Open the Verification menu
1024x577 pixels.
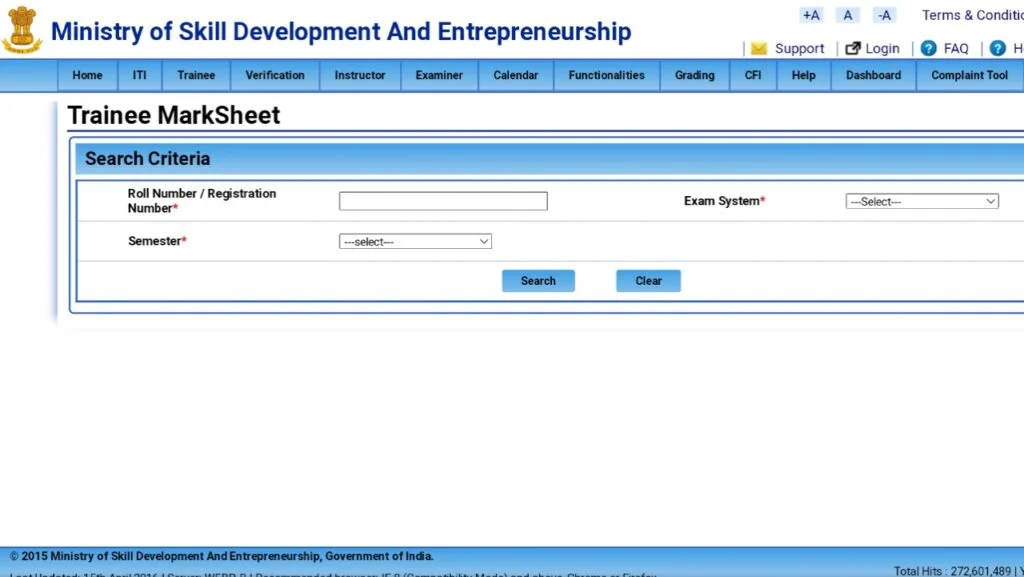pyautogui.click(x=275, y=75)
